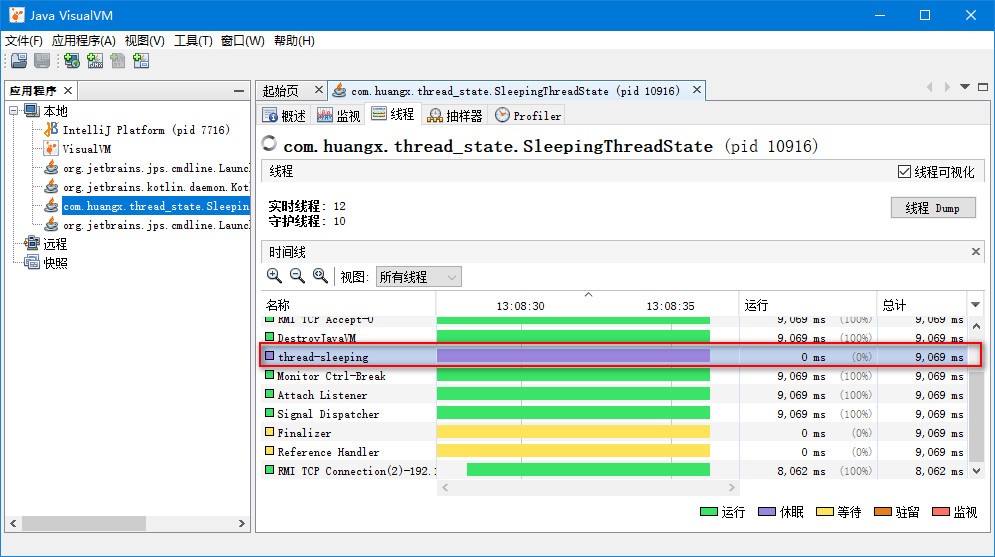Screen dimensions: 995x557
Task: Open the 应用程序(A) menu
Action: tap(83, 41)
